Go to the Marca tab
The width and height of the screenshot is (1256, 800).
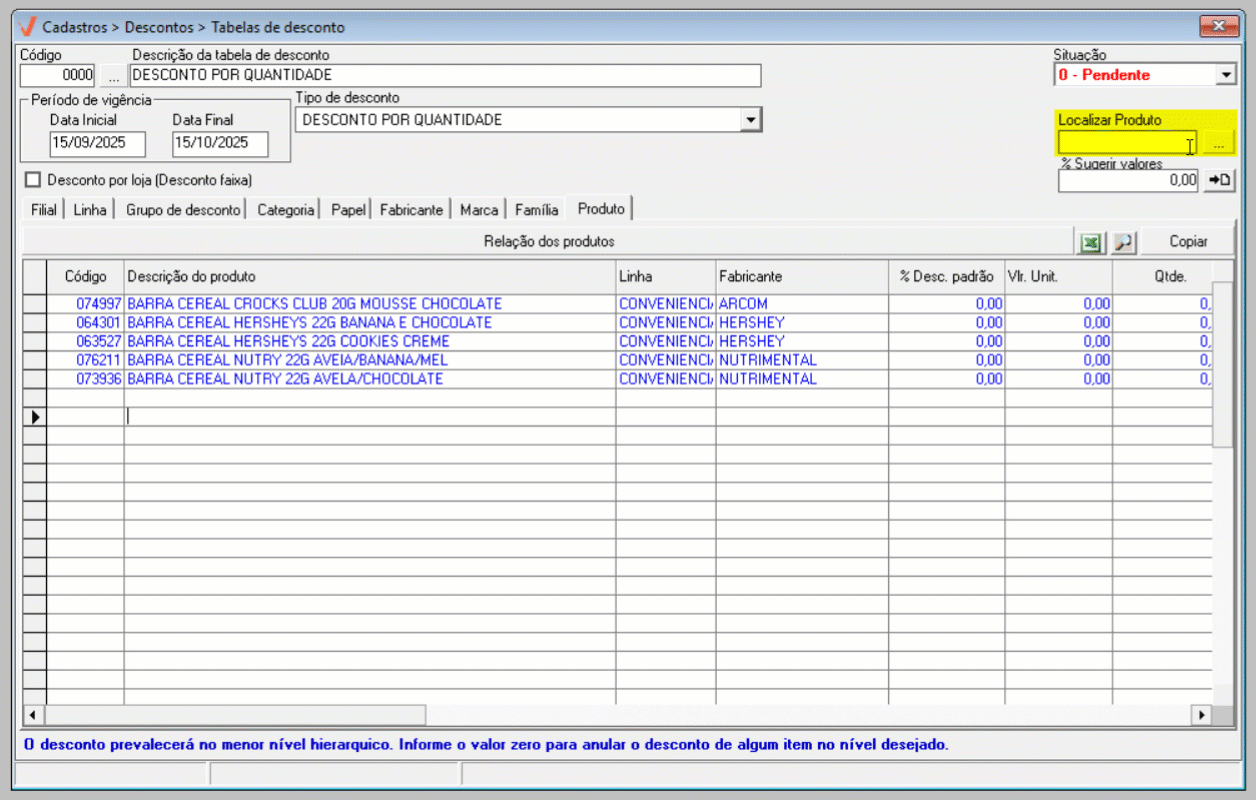479,210
